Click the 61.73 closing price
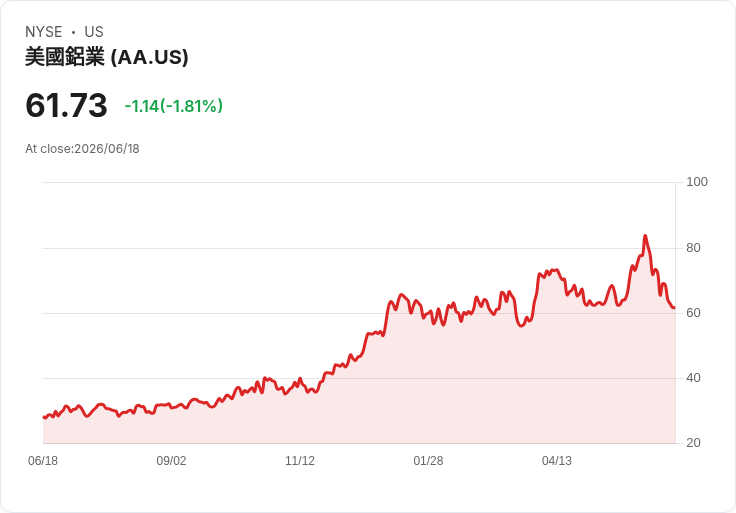Viewport: 736px width, 513px height. (x=66, y=105)
